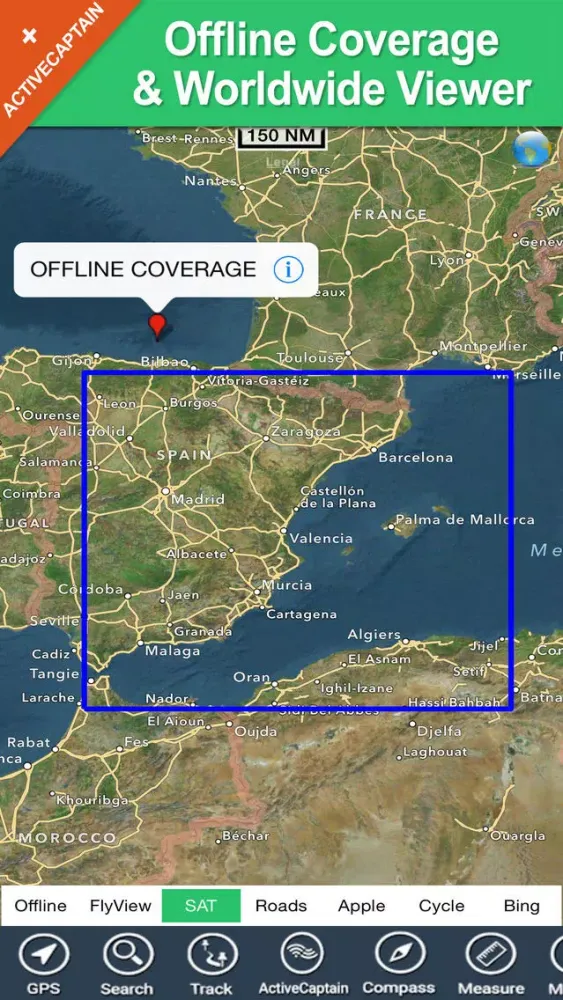Click the Cartagena city label
This screenshot has width=563, height=1000.
click(301, 615)
